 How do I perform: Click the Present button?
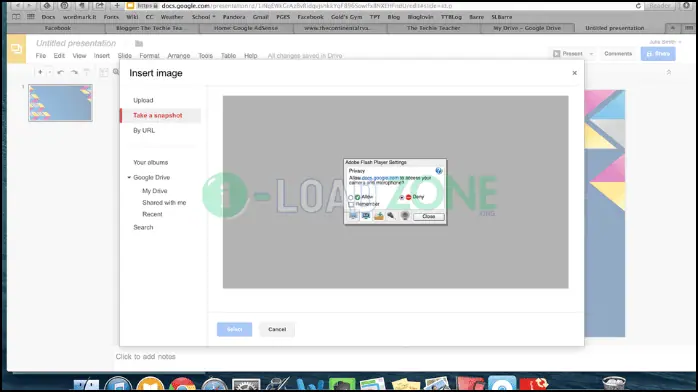coord(568,54)
